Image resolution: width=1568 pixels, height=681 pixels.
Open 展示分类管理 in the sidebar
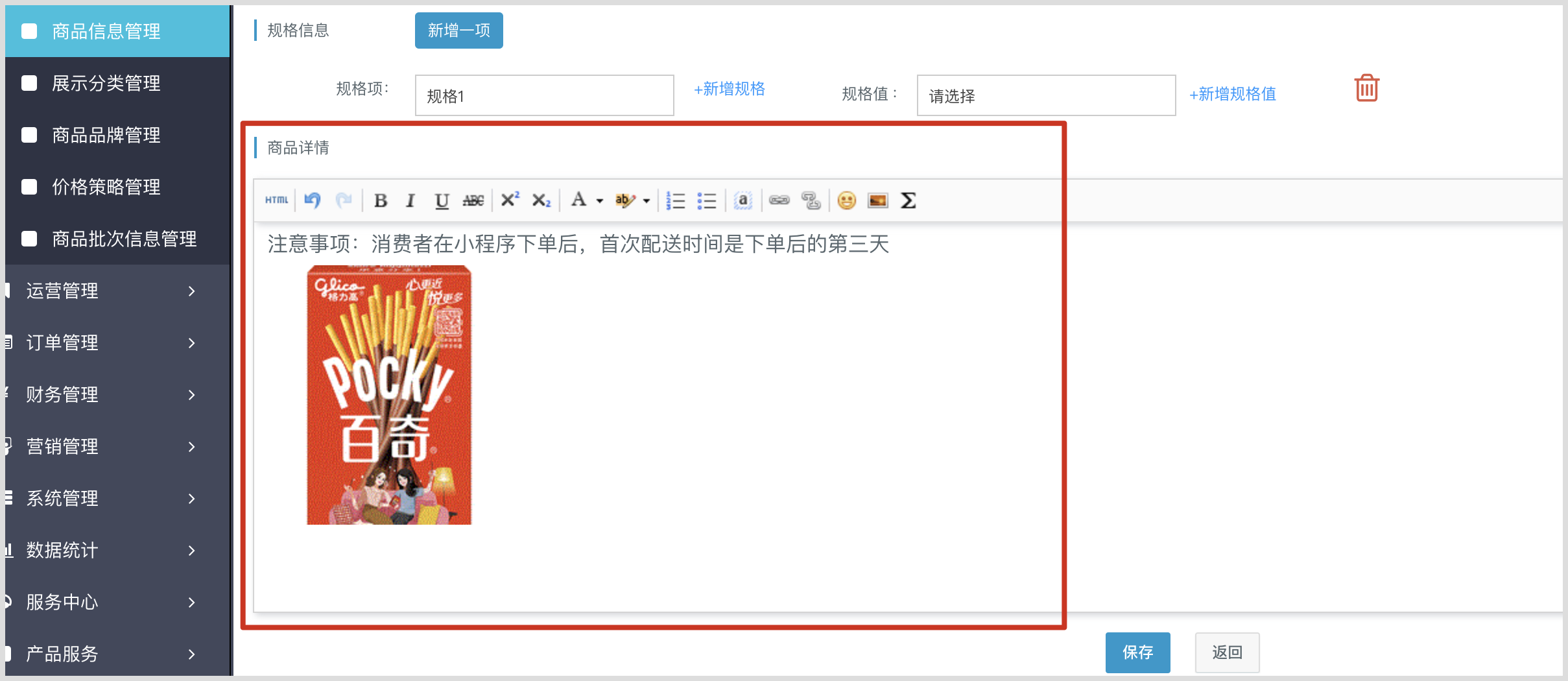coord(117,83)
